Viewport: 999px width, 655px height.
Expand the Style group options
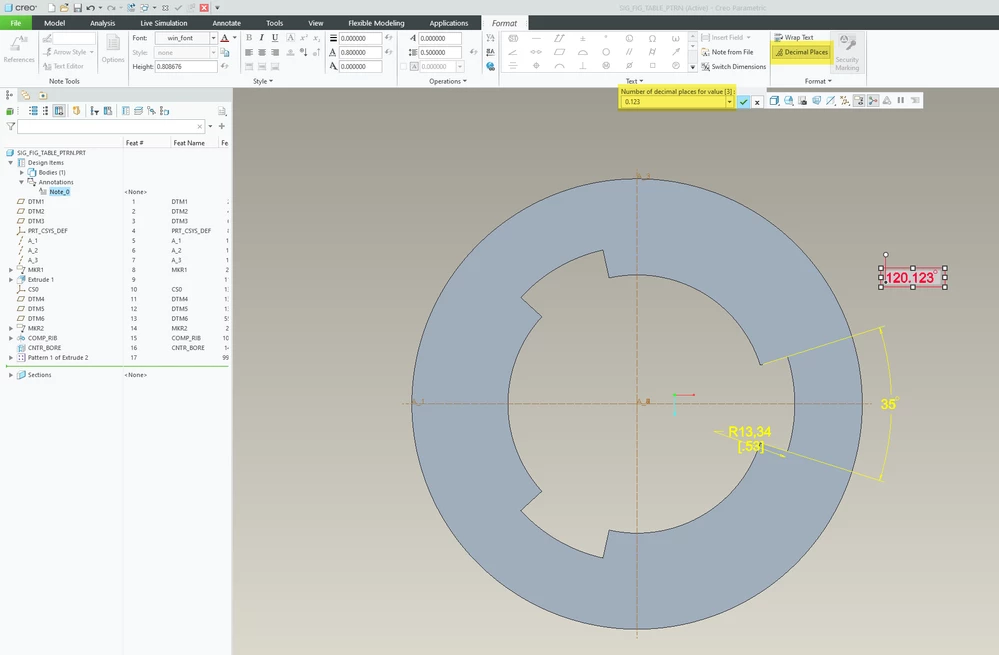pos(263,81)
